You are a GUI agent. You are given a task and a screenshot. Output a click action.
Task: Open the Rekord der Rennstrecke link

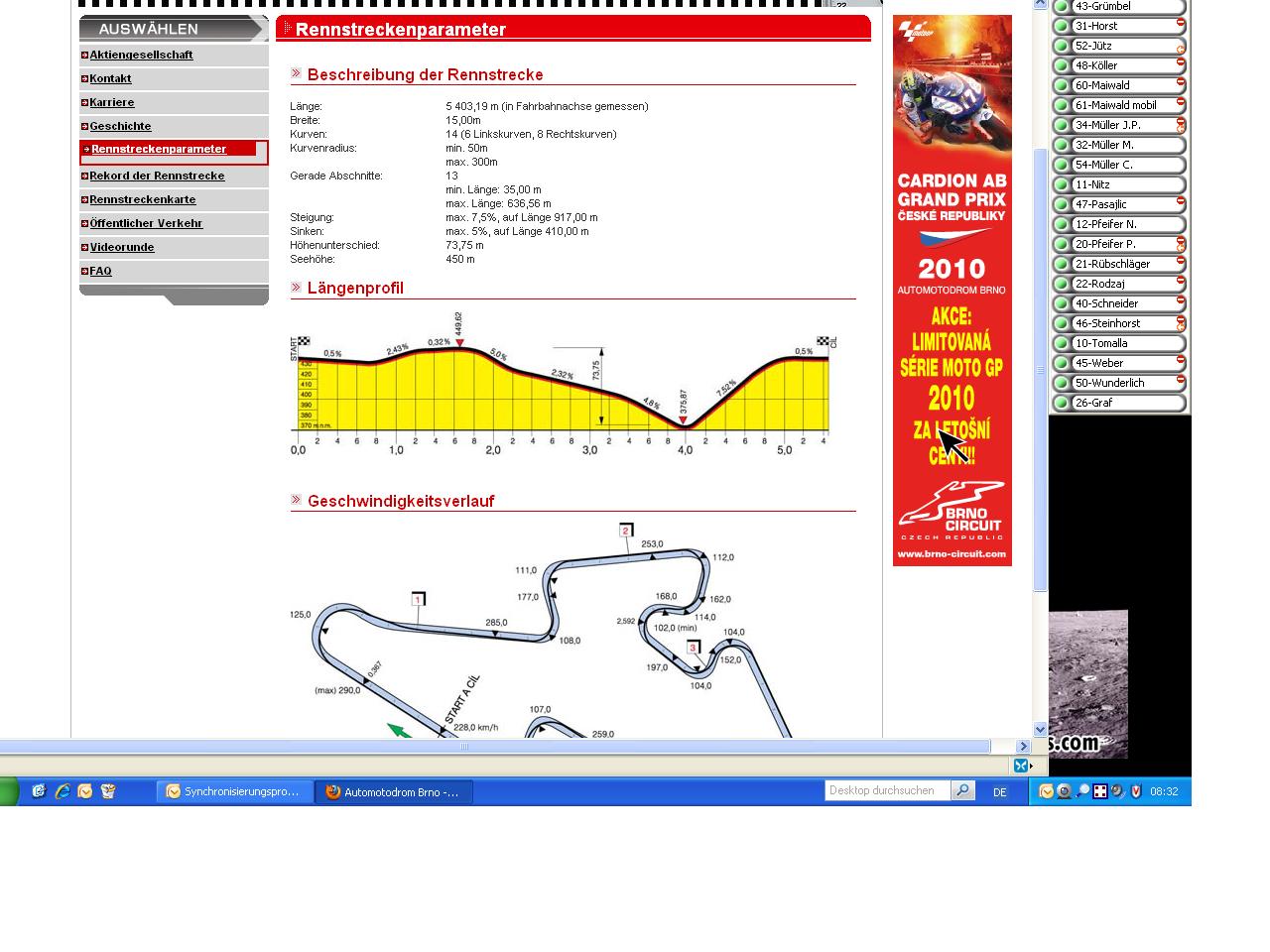tap(157, 176)
